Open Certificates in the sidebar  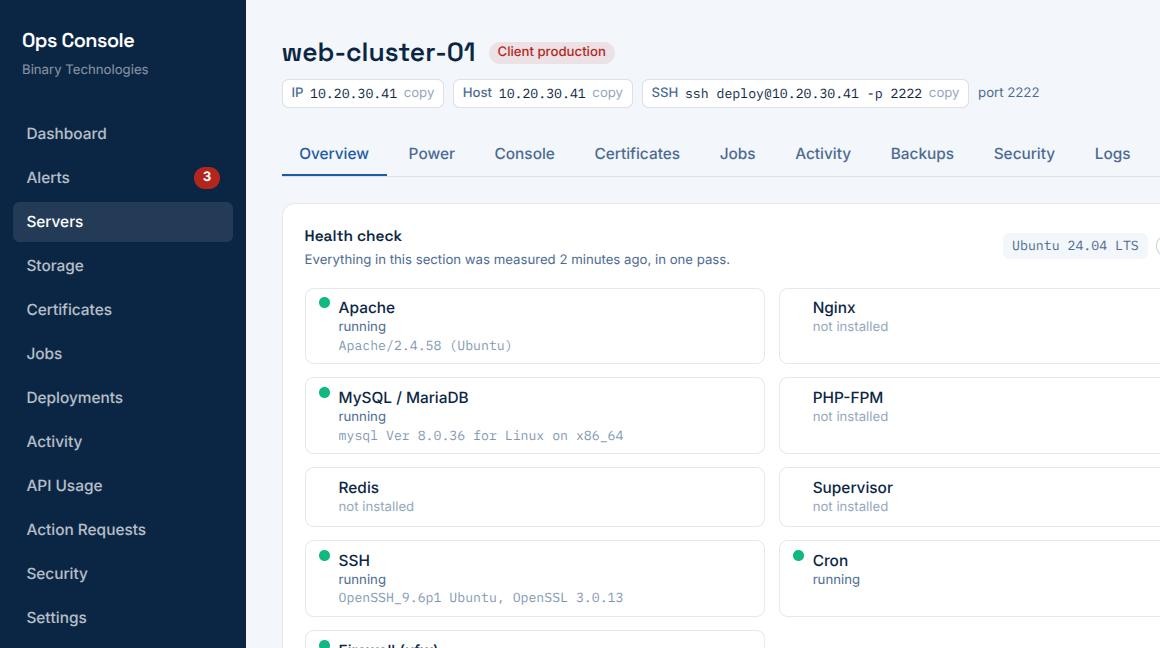(123, 310)
